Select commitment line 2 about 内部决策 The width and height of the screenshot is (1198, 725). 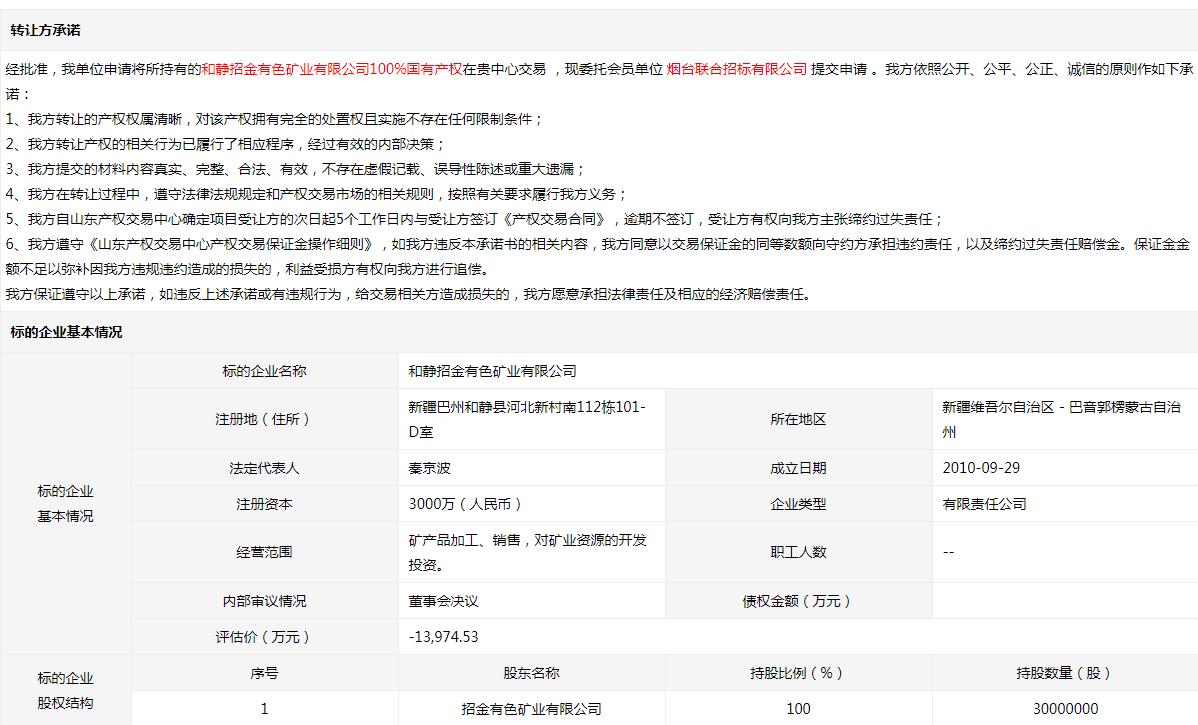(225, 144)
